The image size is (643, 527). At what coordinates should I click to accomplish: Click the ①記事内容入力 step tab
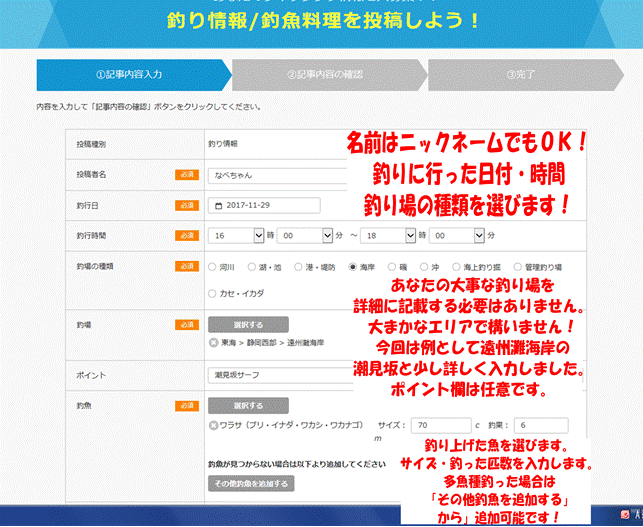134,75
